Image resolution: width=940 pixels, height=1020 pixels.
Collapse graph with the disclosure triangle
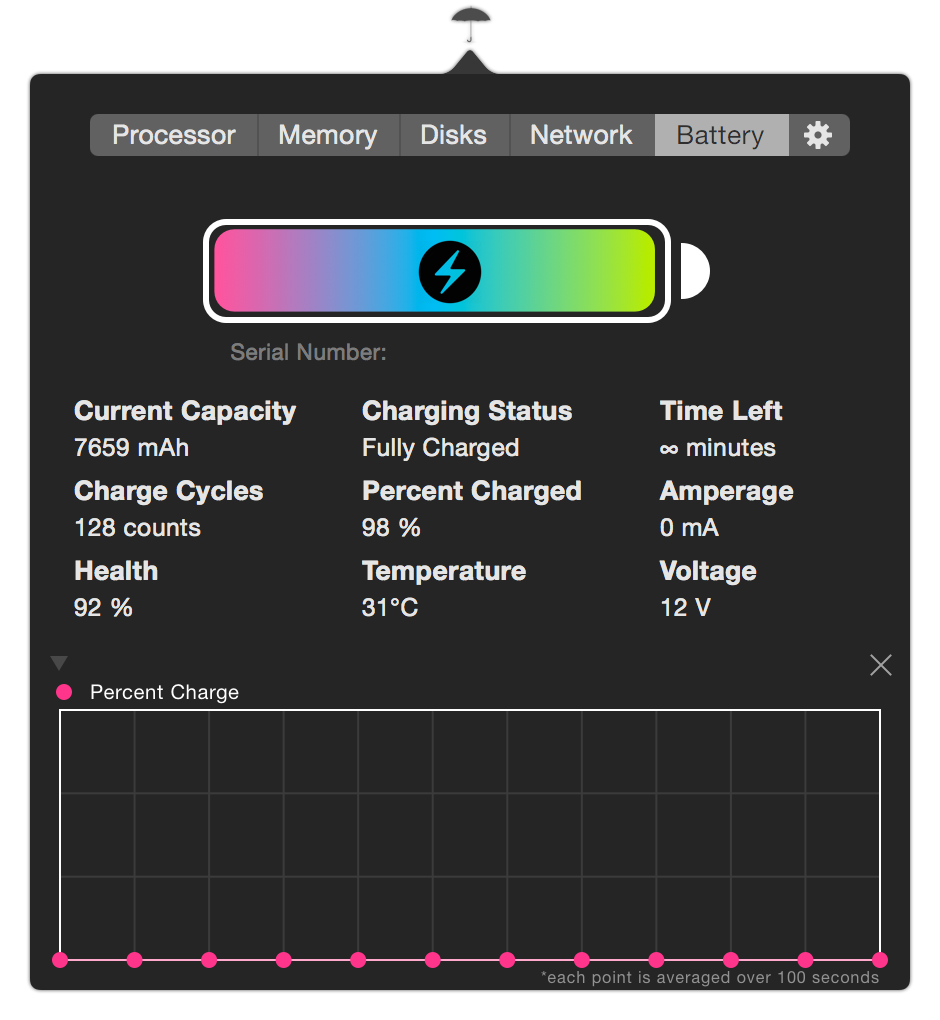[x=59, y=663]
